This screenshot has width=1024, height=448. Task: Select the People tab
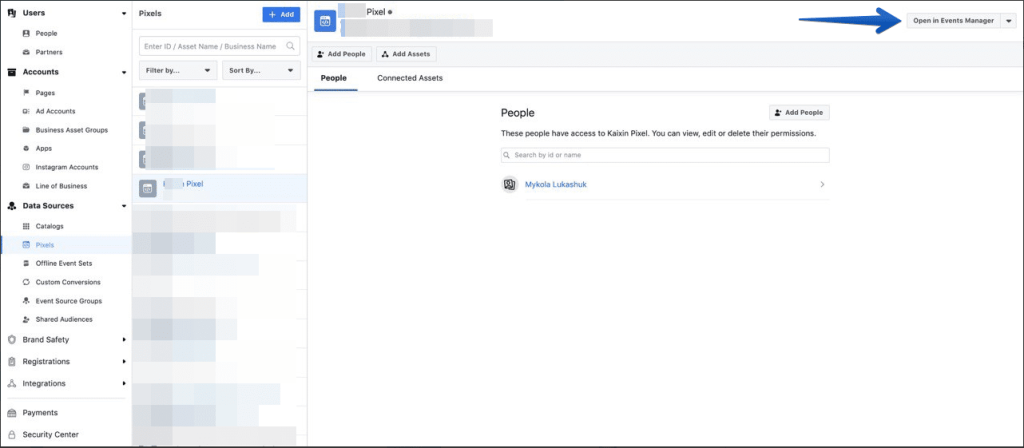pos(335,78)
